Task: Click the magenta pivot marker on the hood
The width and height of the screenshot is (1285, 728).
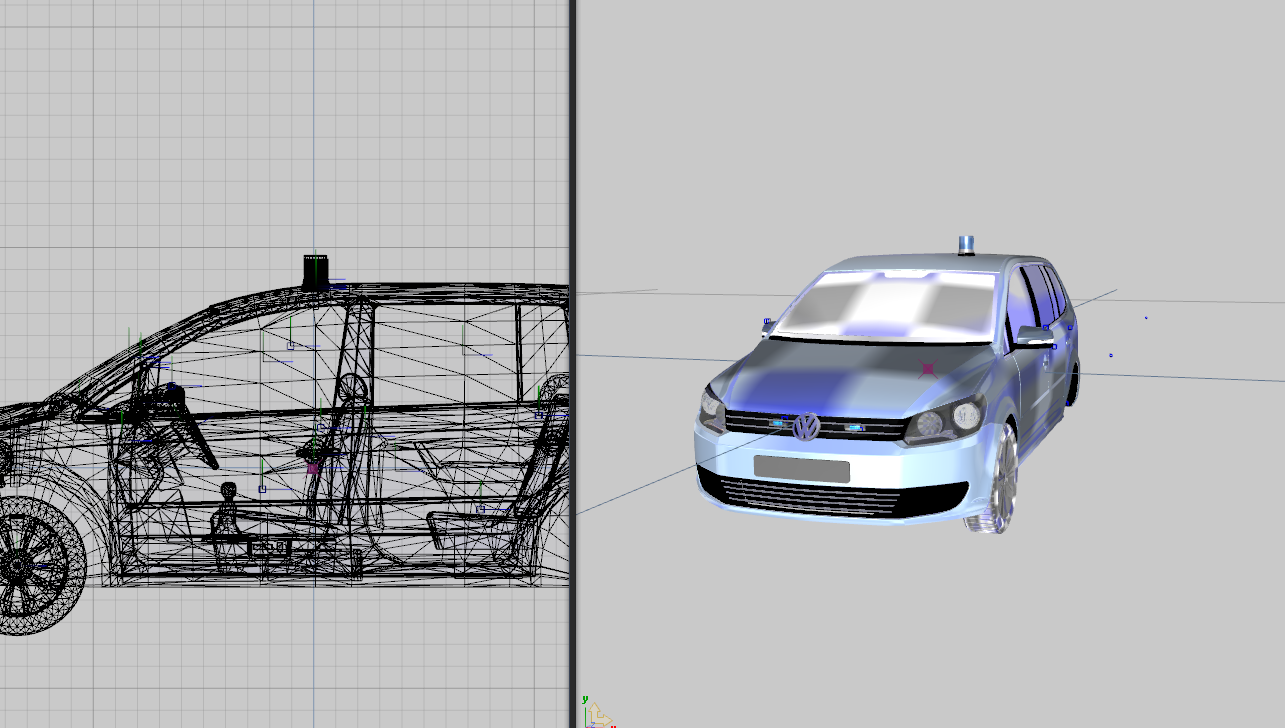Action: pos(928,369)
